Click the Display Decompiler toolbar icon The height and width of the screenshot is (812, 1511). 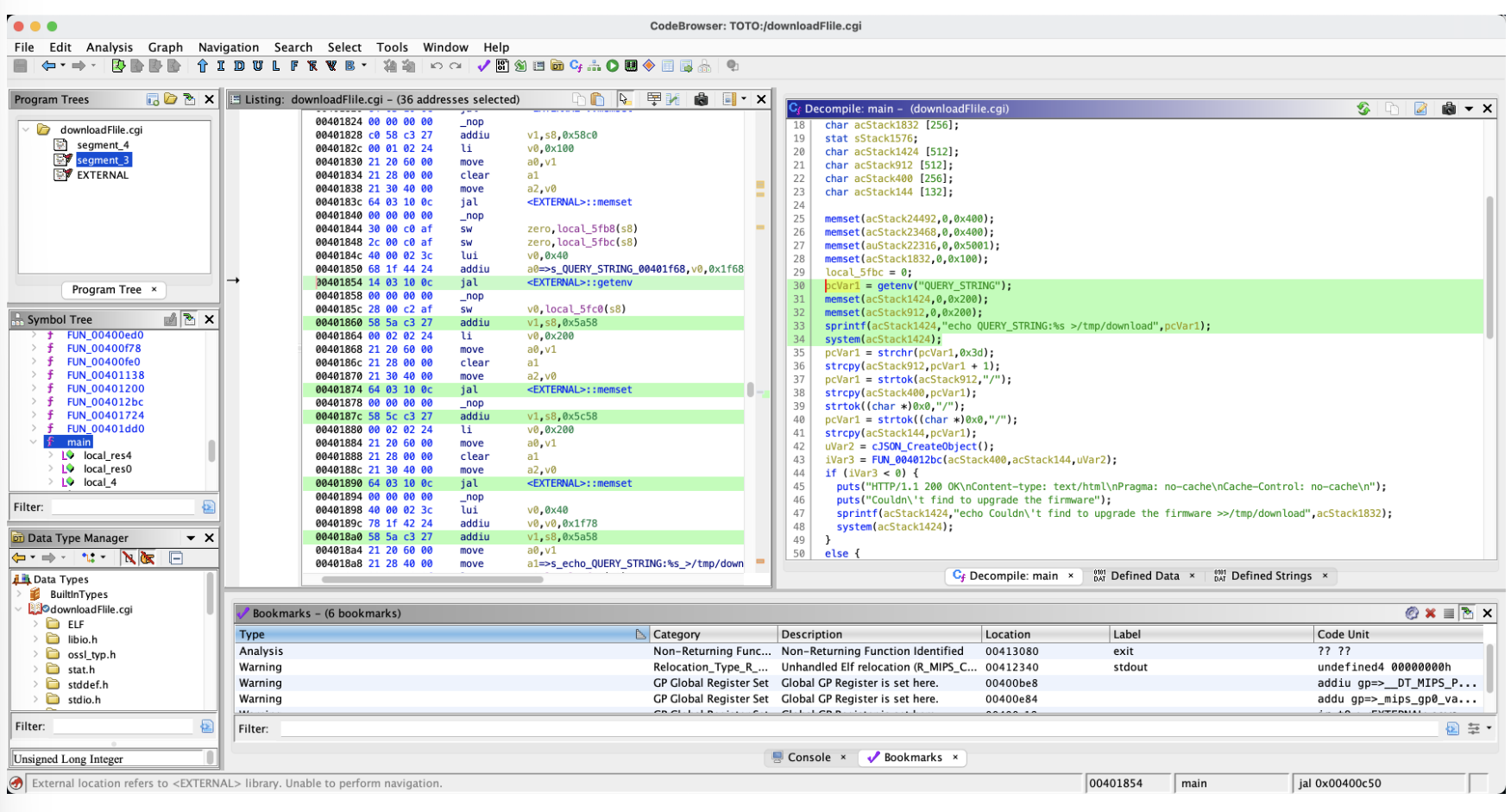coord(576,66)
